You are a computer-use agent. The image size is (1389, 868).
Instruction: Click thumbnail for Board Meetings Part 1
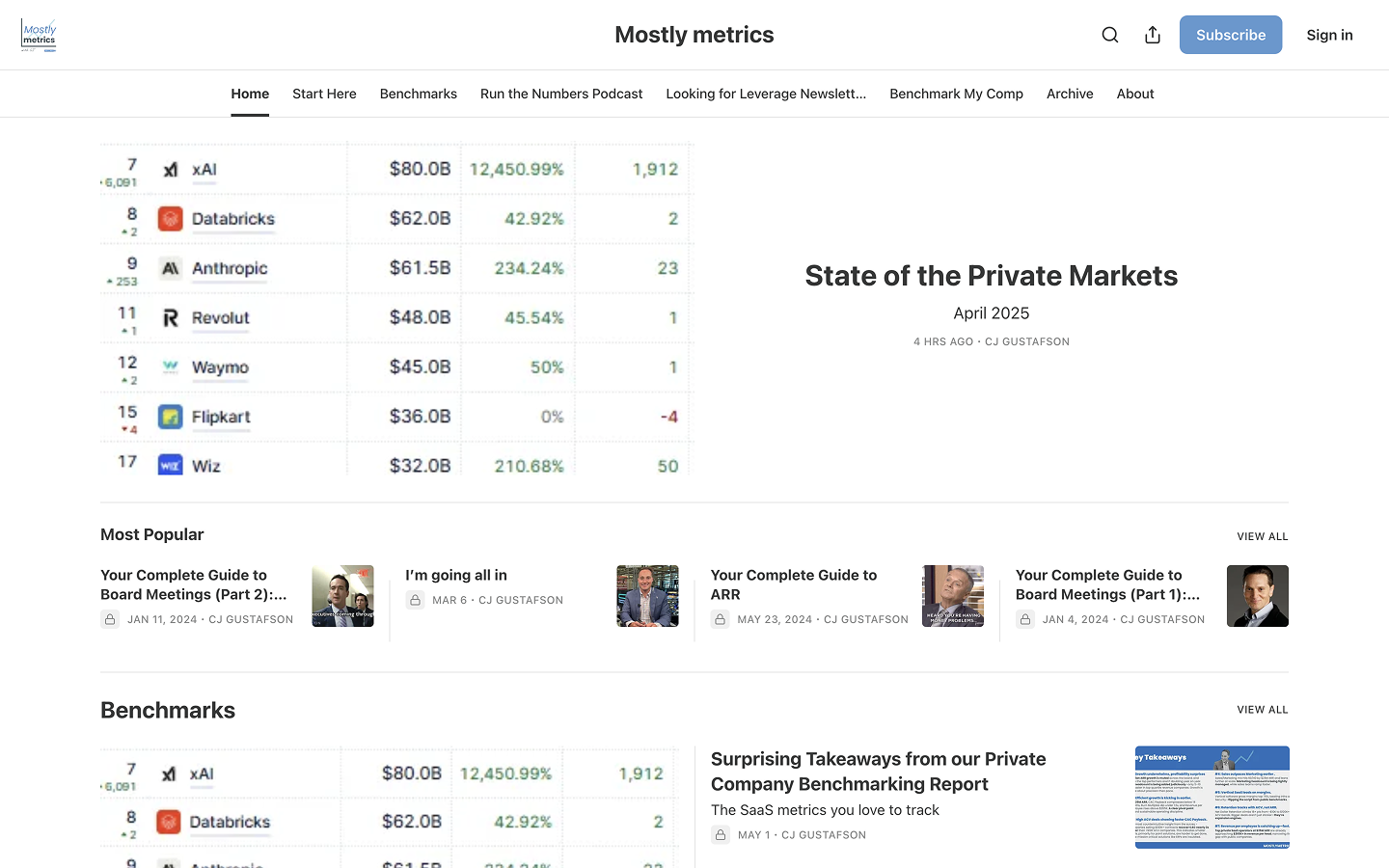click(x=1258, y=596)
